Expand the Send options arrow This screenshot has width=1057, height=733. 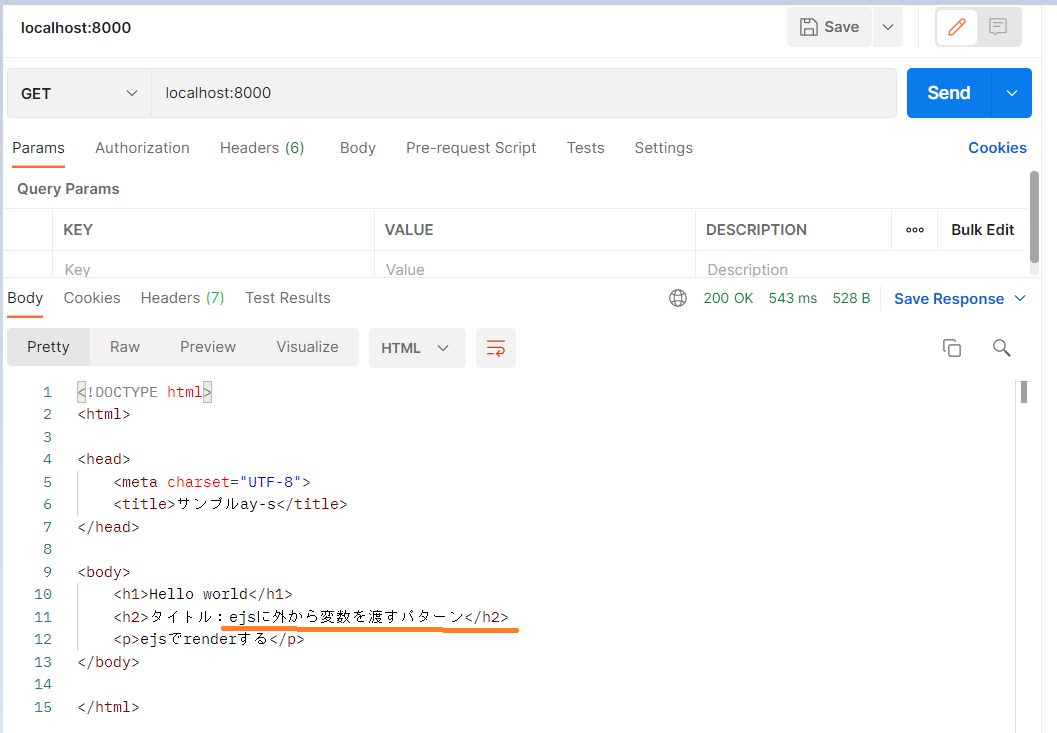(1012, 93)
